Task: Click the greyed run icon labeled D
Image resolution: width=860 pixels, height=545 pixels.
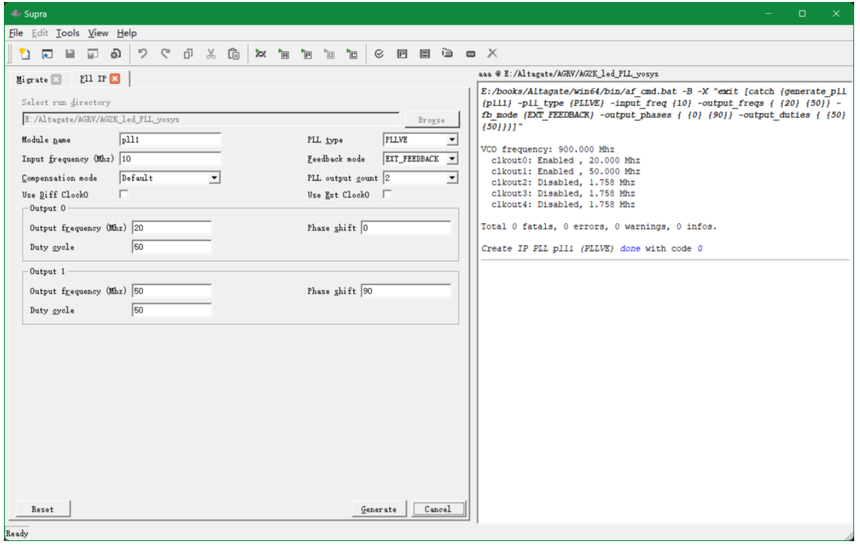Action: click(329, 54)
